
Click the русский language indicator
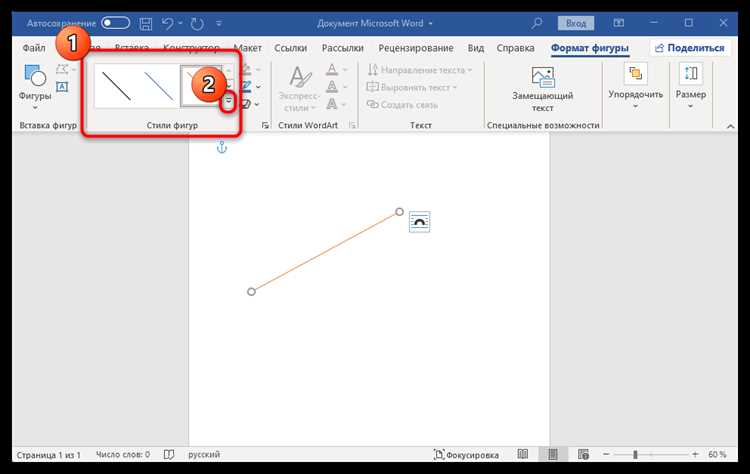pos(204,454)
